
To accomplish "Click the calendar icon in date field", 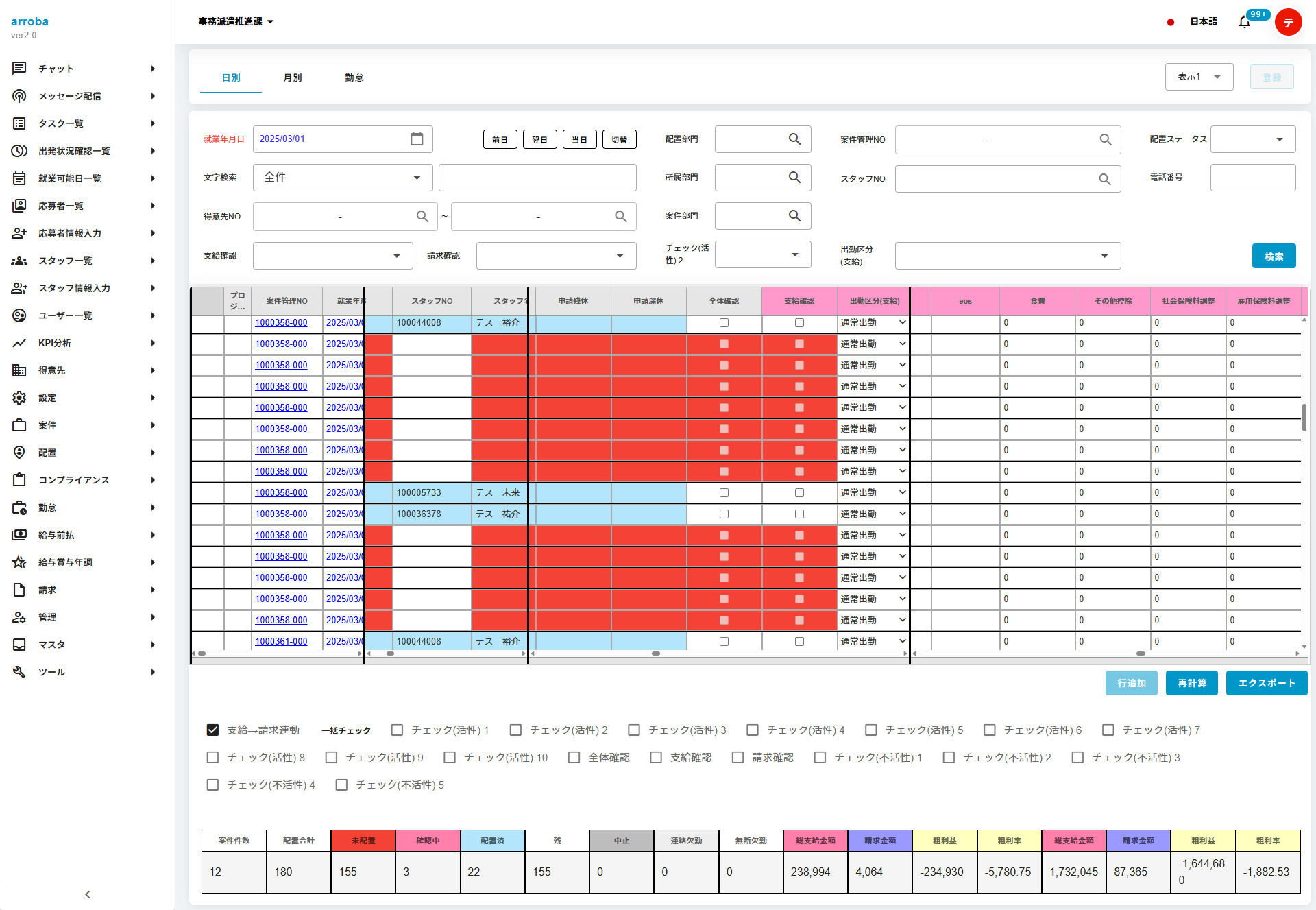I will tap(417, 139).
